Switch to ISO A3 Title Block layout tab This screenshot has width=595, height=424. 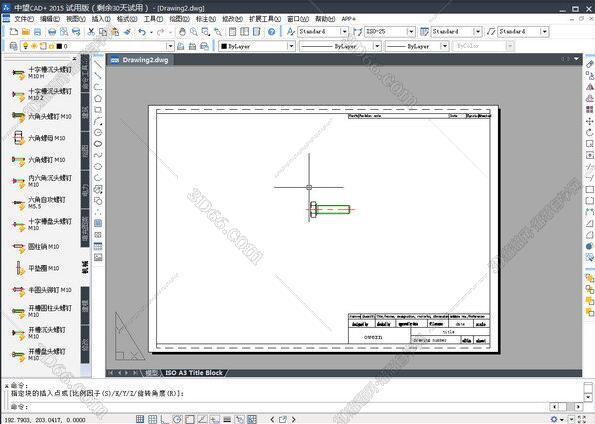(x=194, y=373)
